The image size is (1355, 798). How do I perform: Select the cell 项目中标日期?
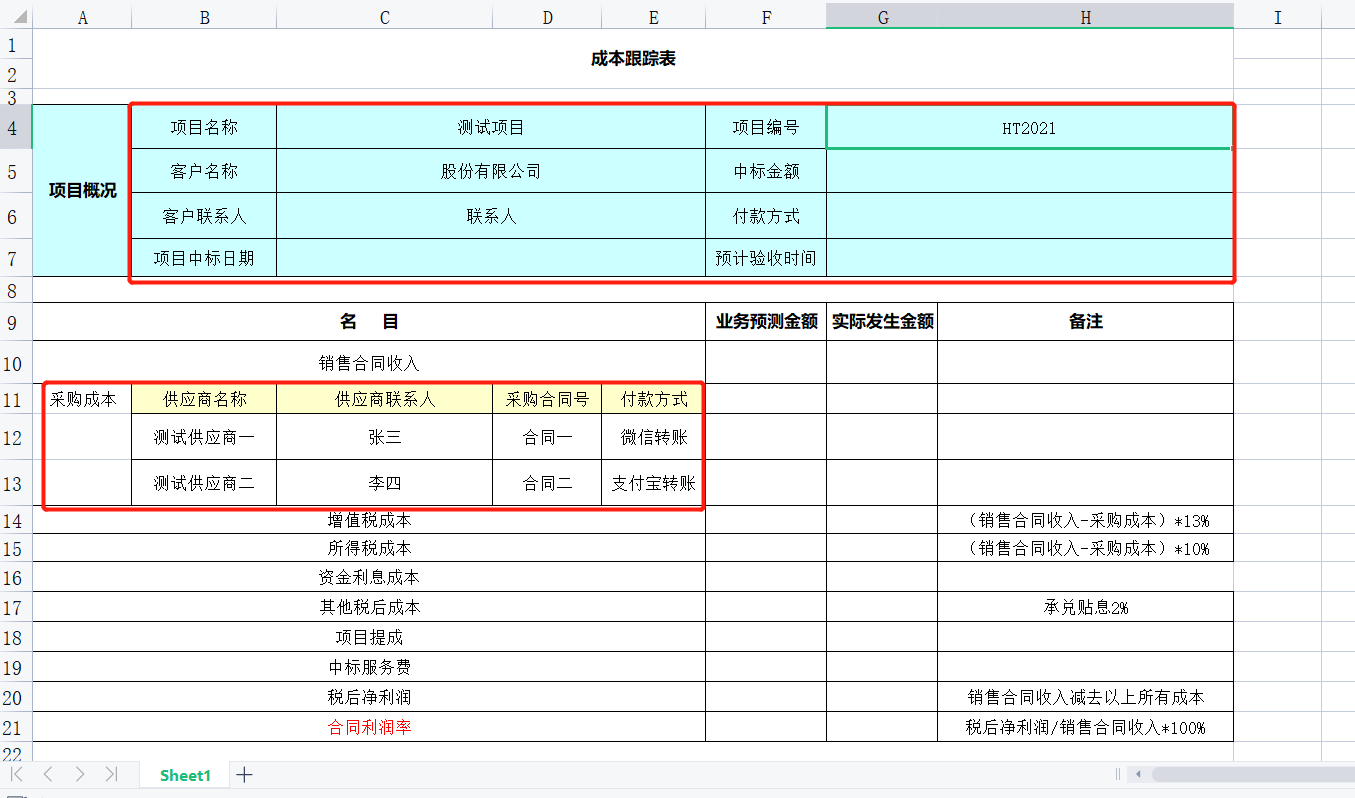click(204, 258)
